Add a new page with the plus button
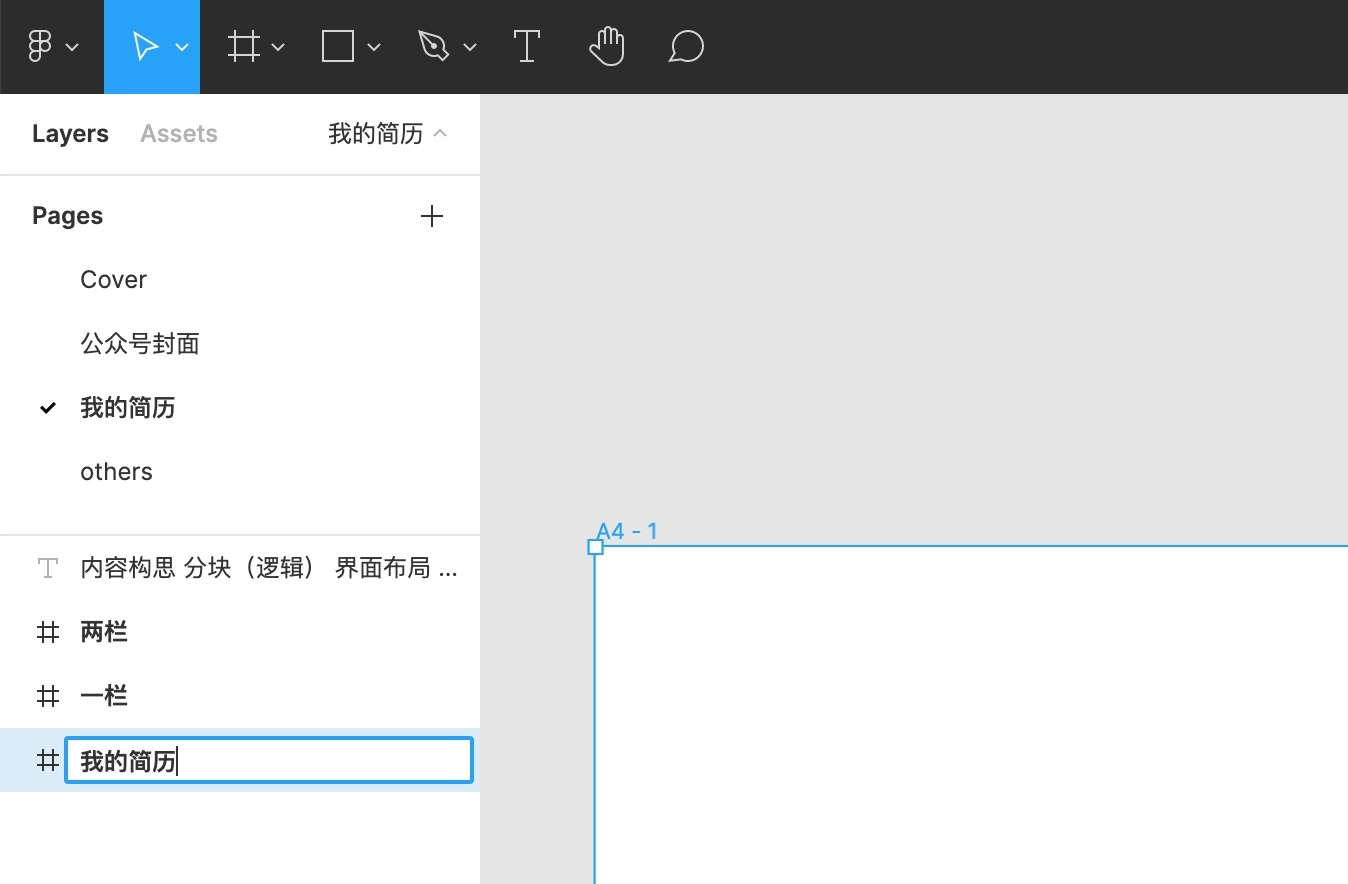1348x884 pixels. (x=432, y=215)
